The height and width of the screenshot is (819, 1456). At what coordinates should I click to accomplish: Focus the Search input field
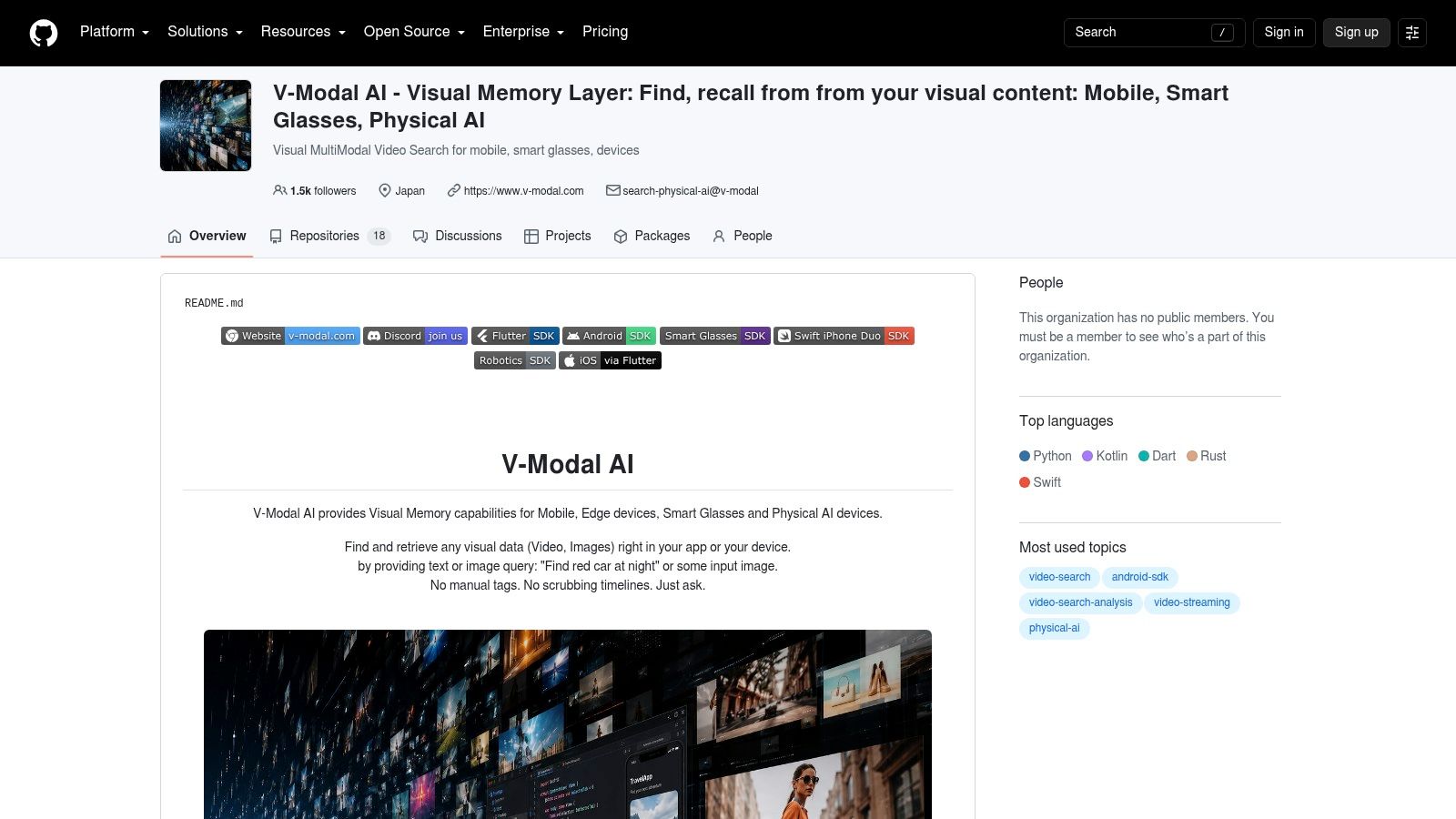(x=1154, y=32)
